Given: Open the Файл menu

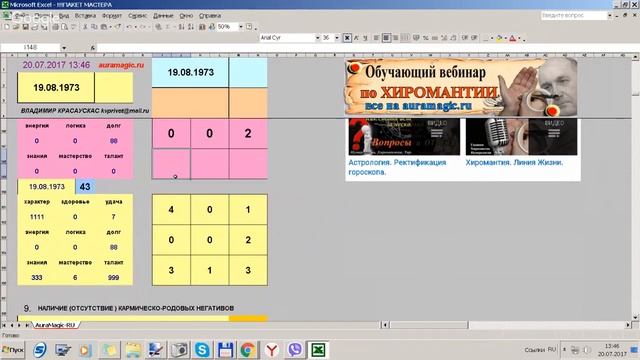Looking at the screenshot, I should click(21, 16).
